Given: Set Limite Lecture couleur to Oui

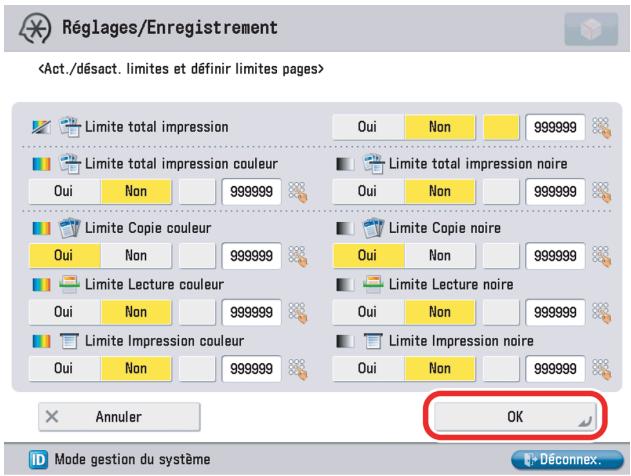Looking at the screenshot, I should tap(64, 312).
